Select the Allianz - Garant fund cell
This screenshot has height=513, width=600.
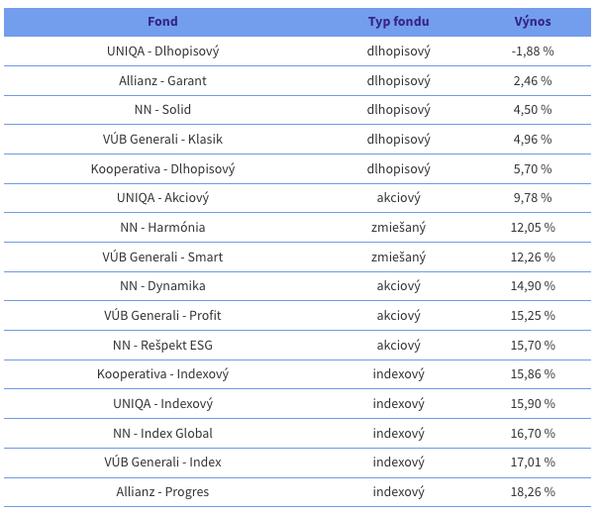(162, 80)
